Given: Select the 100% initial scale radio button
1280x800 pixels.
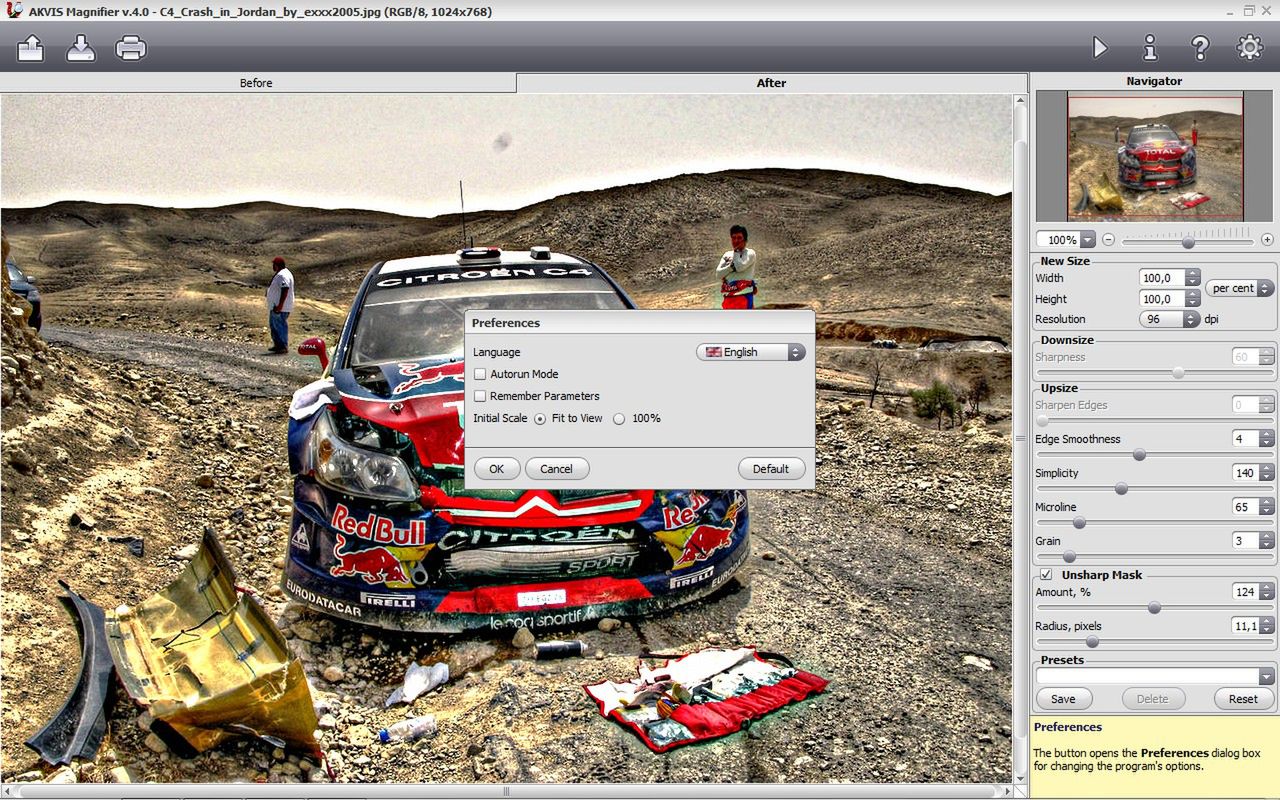Looking at the screenshot, I should pos(619,419).
